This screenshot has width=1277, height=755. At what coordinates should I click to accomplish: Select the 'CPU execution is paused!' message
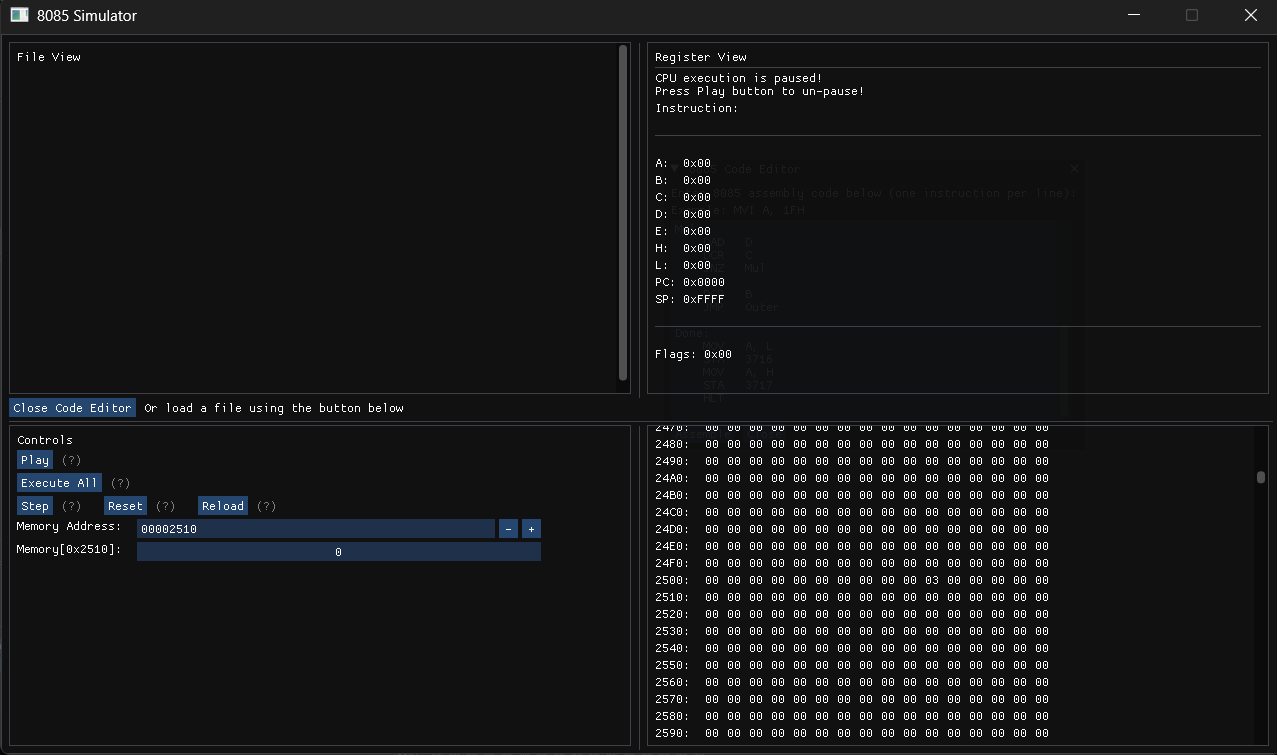pos(739,78)
